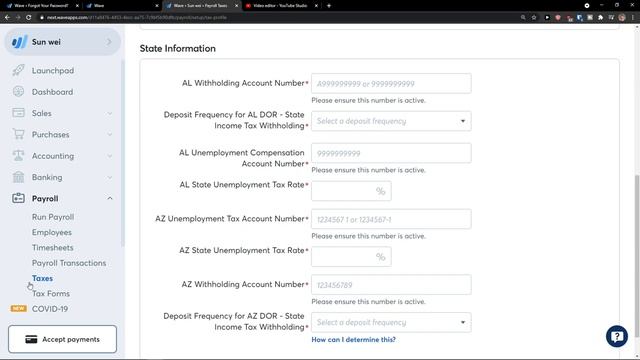Click the Banking building icon

tap(18, 177)
